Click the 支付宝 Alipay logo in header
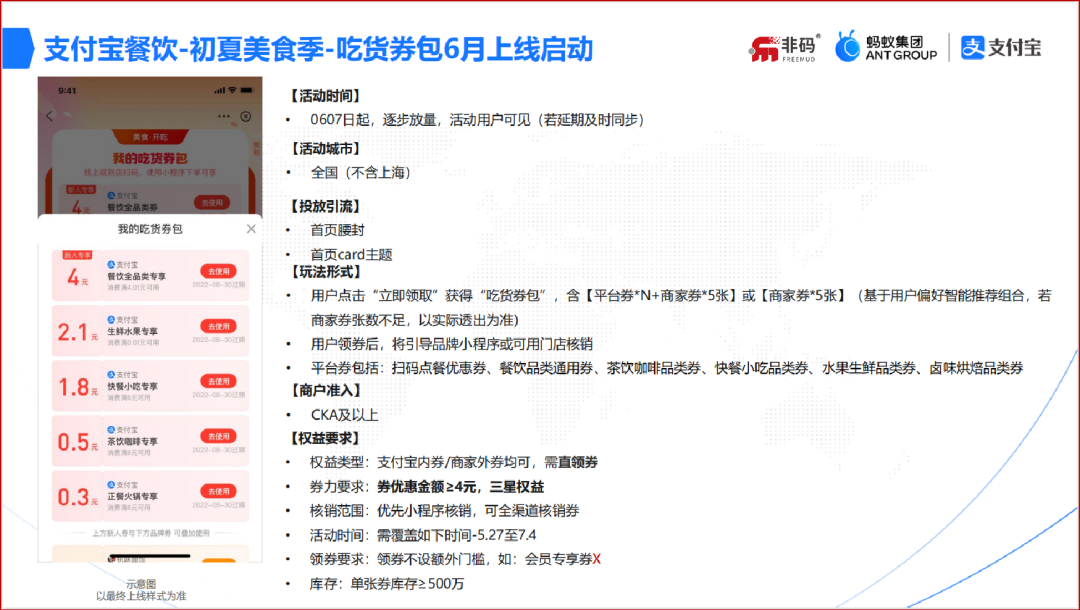This screenshot has width=1080, height=610. (x=1001, y=48)
